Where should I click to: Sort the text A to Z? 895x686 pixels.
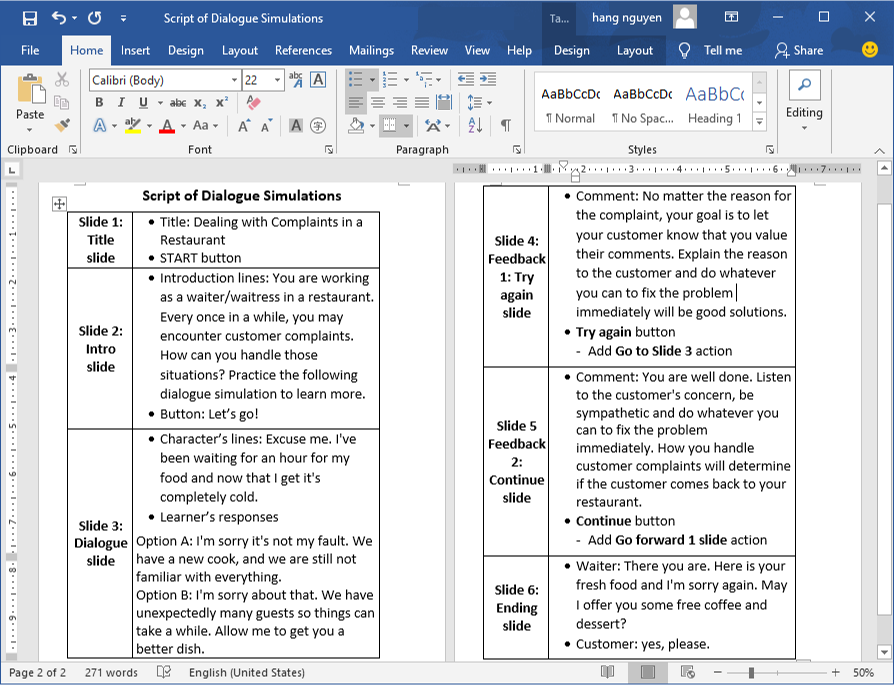pyautogui.click(x=475, y=125)
